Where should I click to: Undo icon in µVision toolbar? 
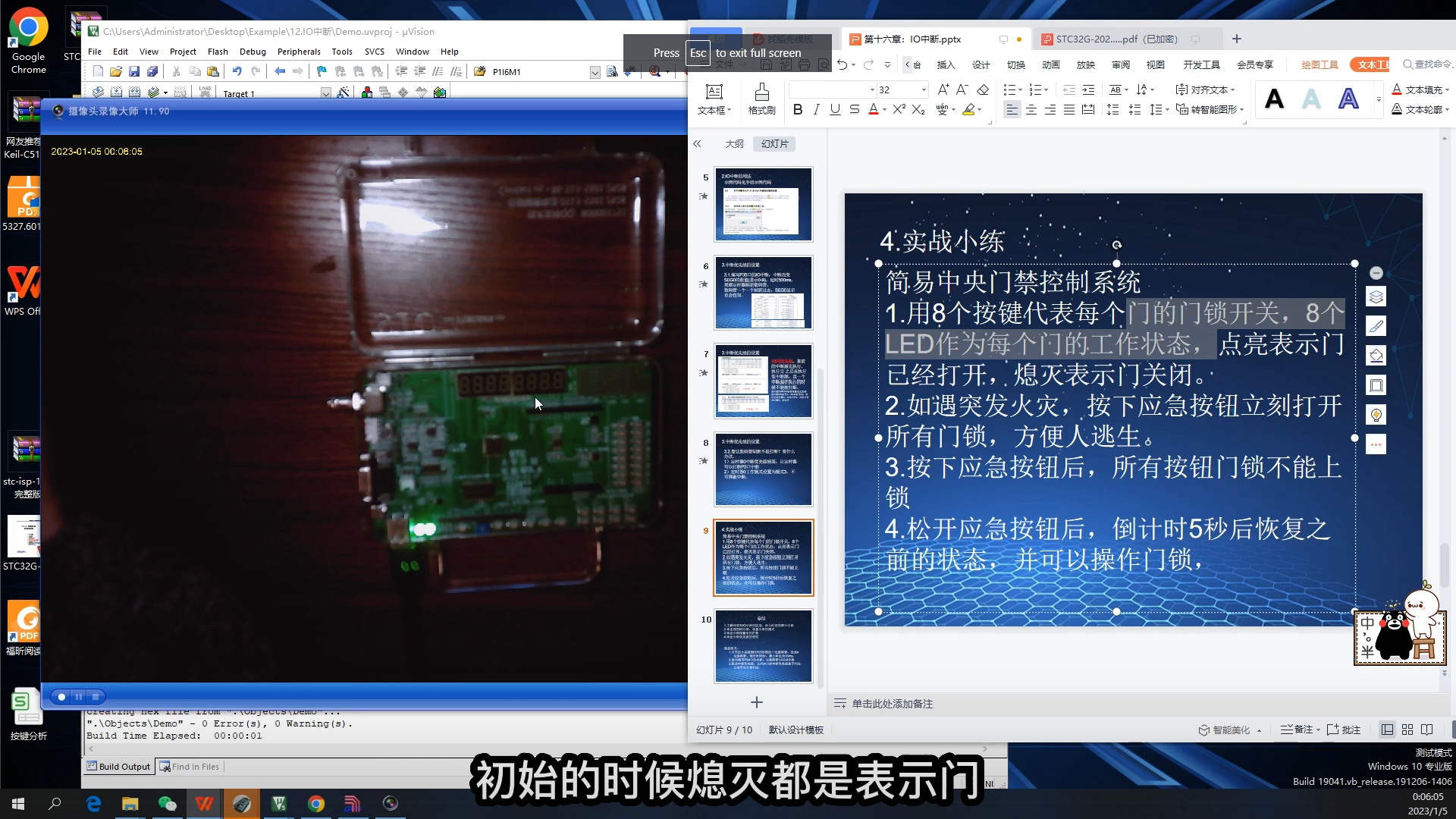click(x=237, y=71)
